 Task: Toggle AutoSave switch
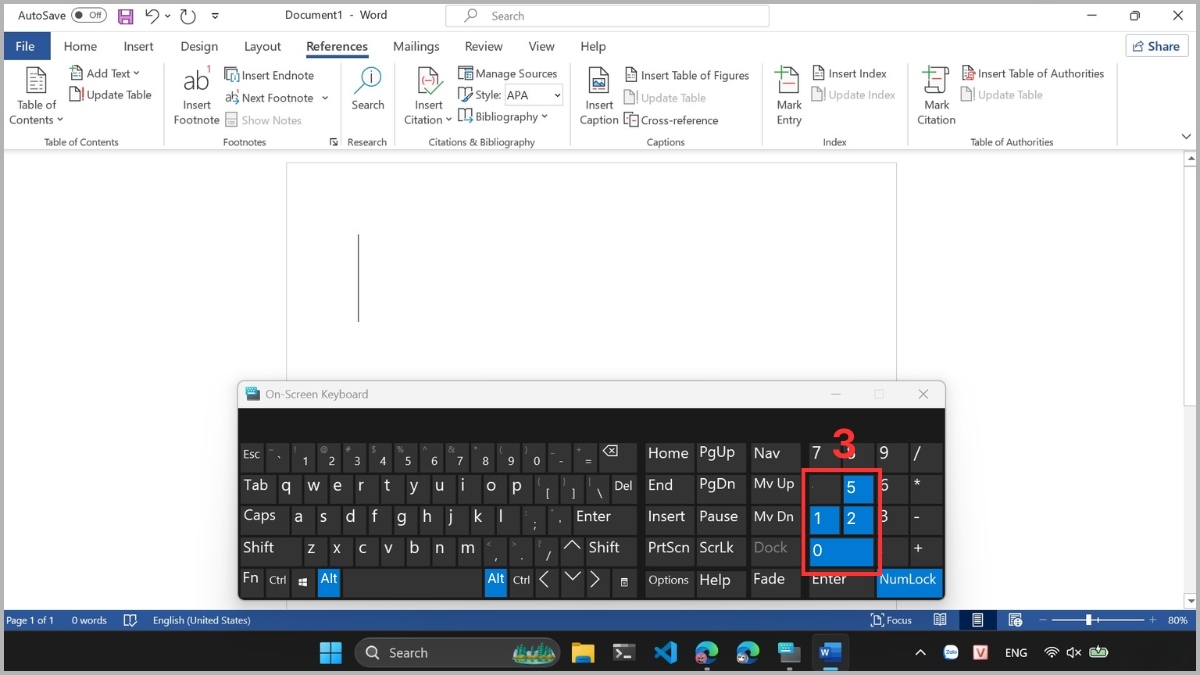pos(89,15)
